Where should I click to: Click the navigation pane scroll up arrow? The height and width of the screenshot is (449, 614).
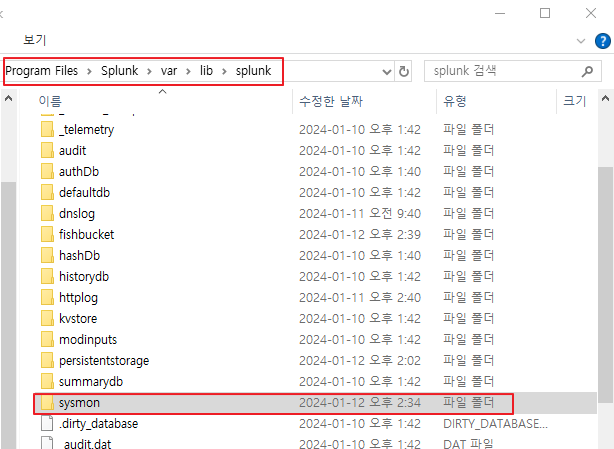[8, 98]
